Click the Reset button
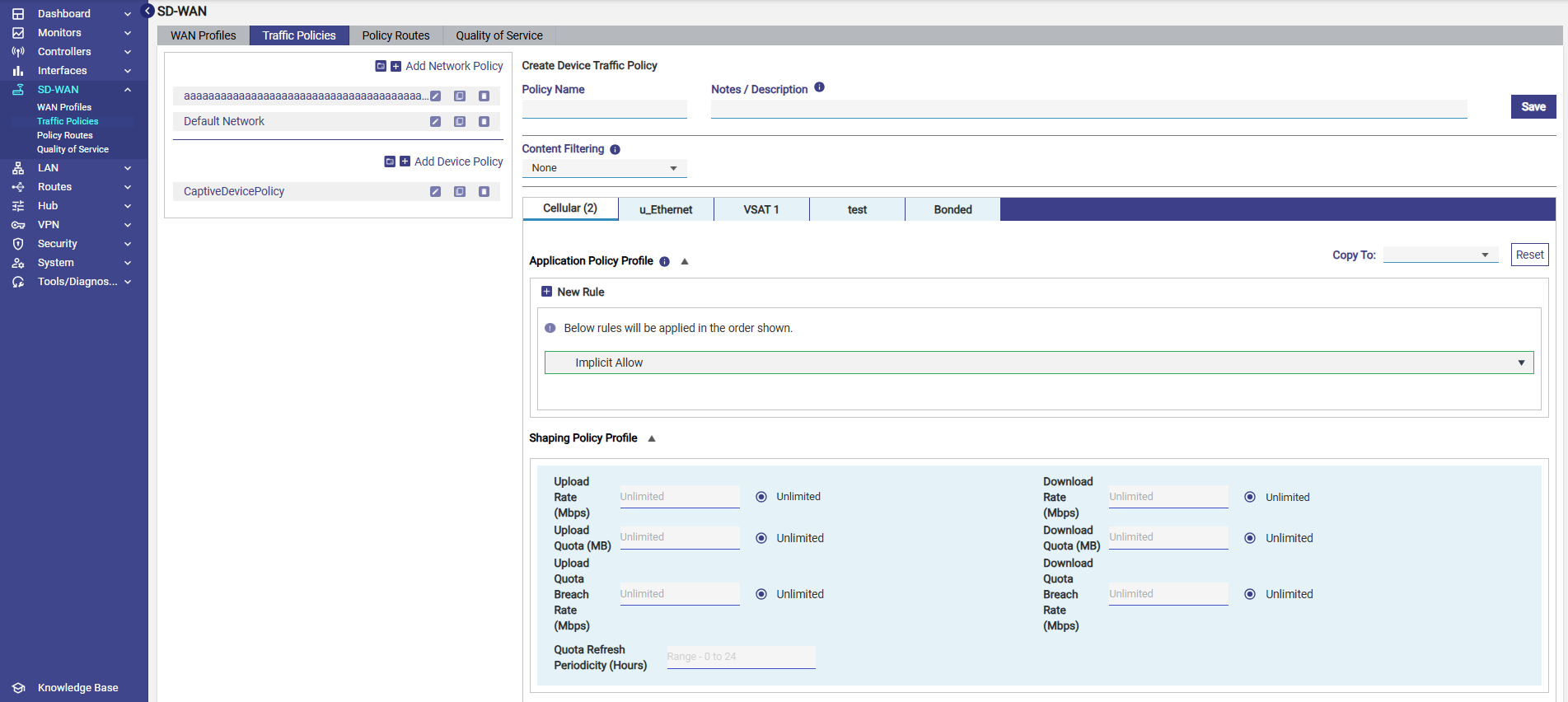Image resolution: width=1568 pixels, height=702 pixels. point(1529,255)
